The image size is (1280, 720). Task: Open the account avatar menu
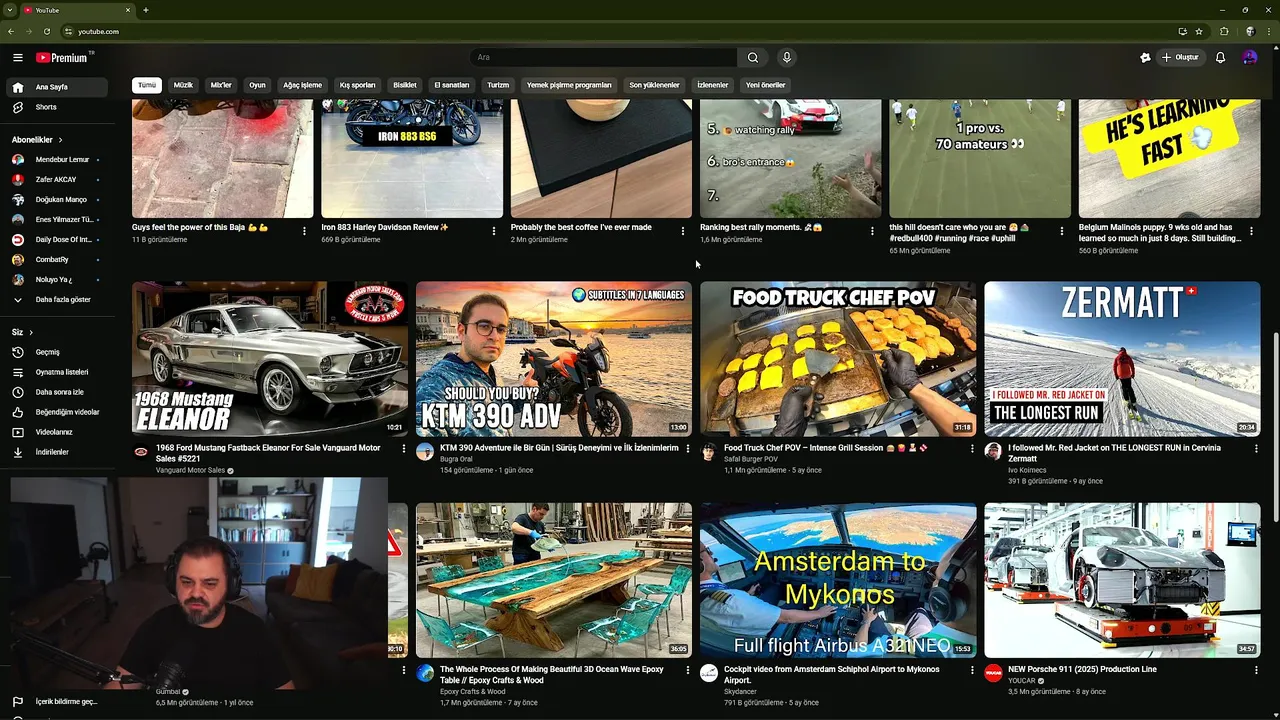coord(1250,58)
